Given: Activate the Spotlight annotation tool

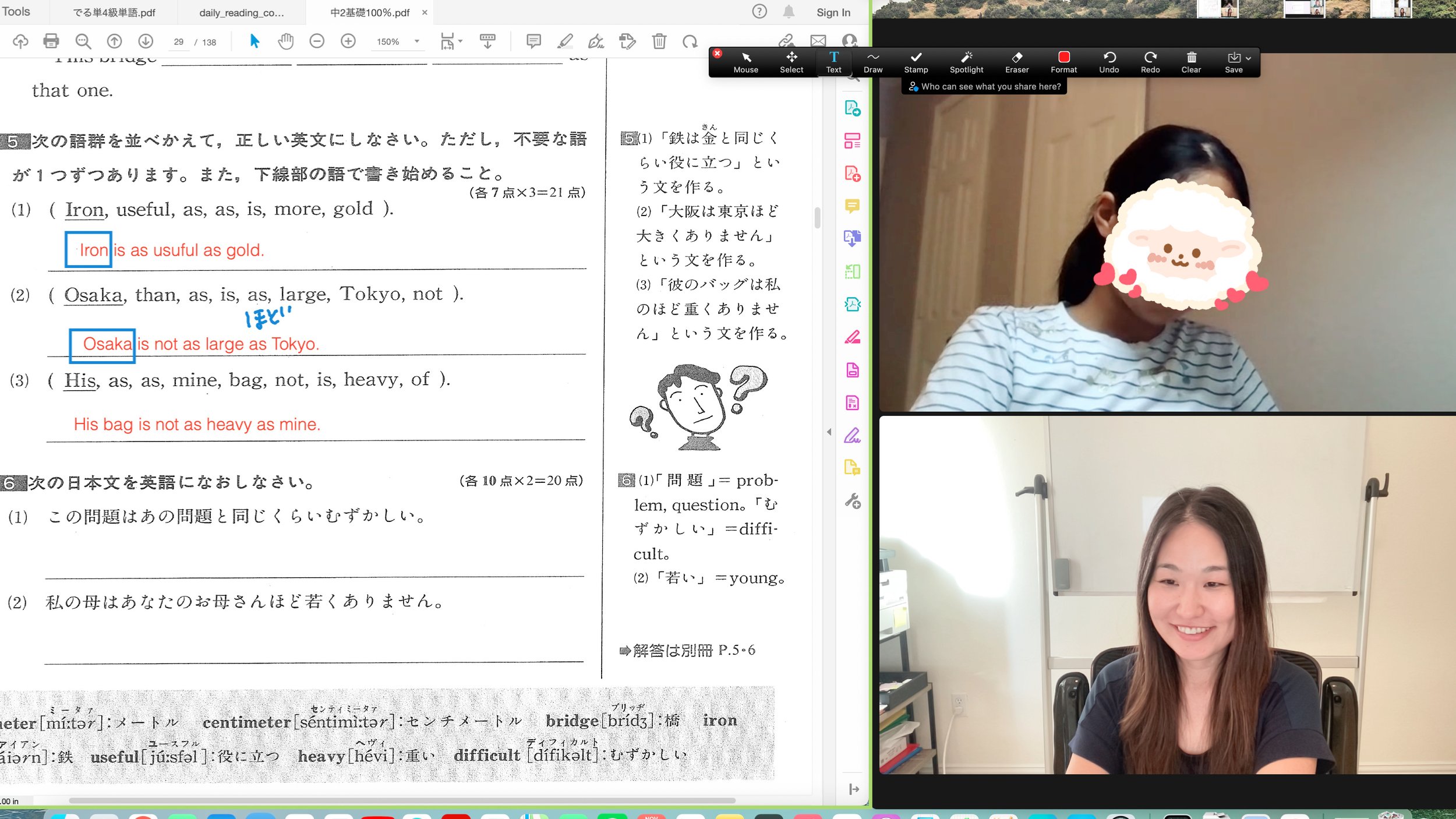Looking at the screenshot, I should point(966,62).
